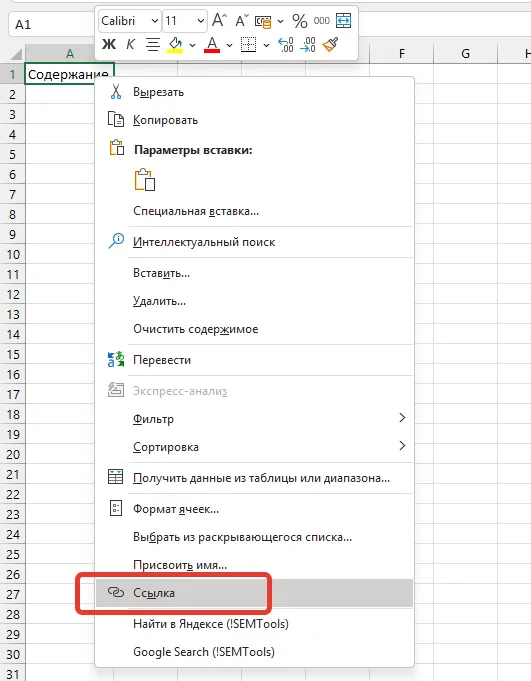Open Специальная вставка… dialog
This screenshot has height=681, width=531.
[x=254, y=212]
